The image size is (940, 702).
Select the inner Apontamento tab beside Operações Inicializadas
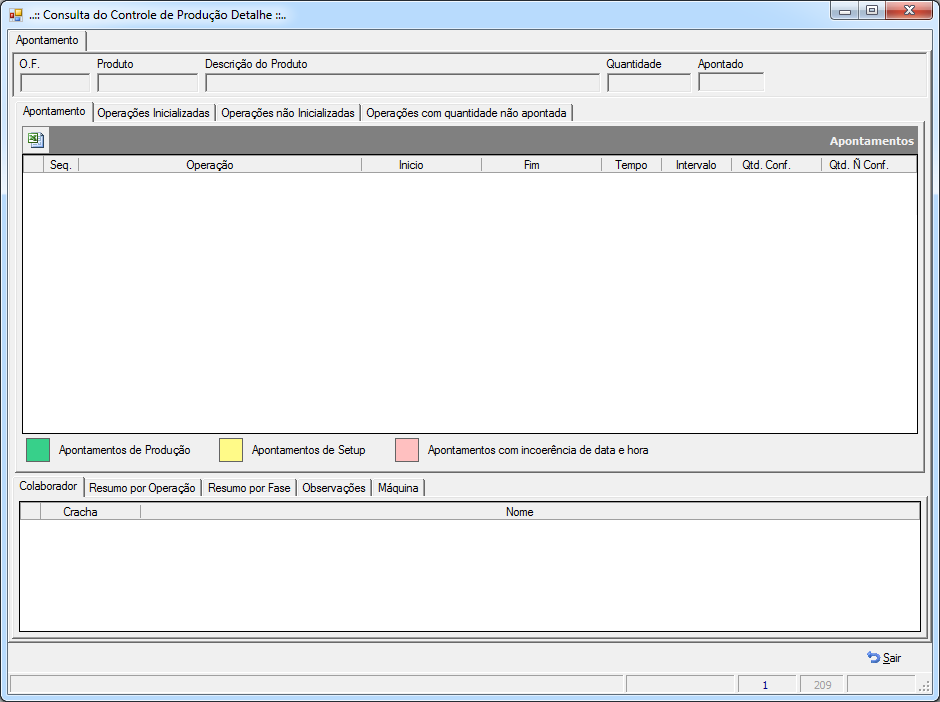point(54,112)
